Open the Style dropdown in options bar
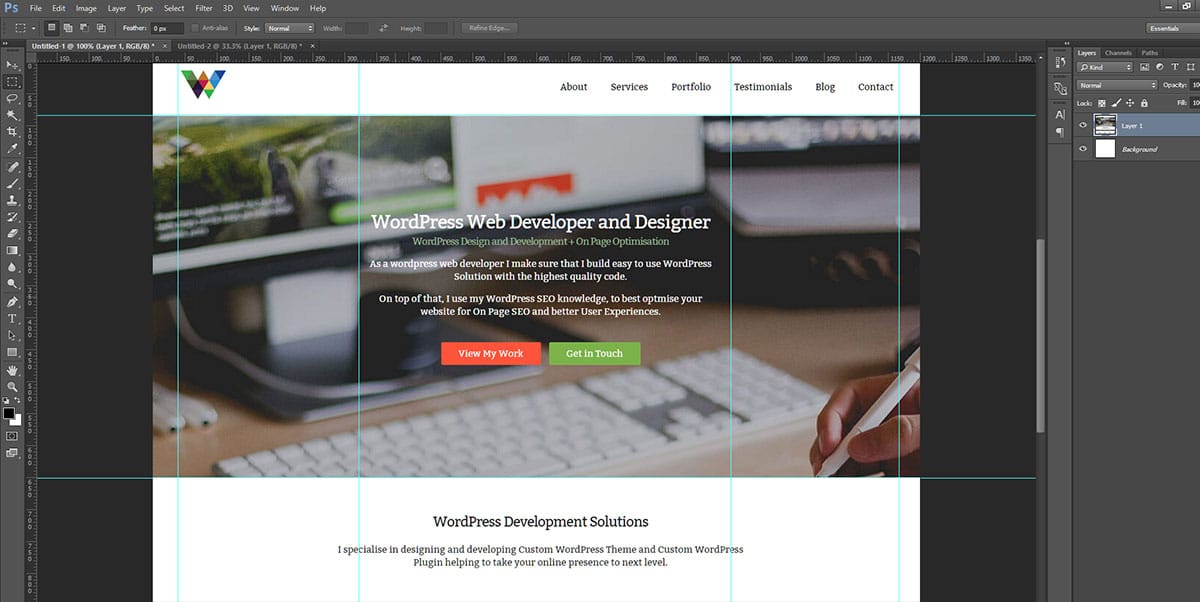This screenshot has width=1200, height=602. click(x=288, y=28)
